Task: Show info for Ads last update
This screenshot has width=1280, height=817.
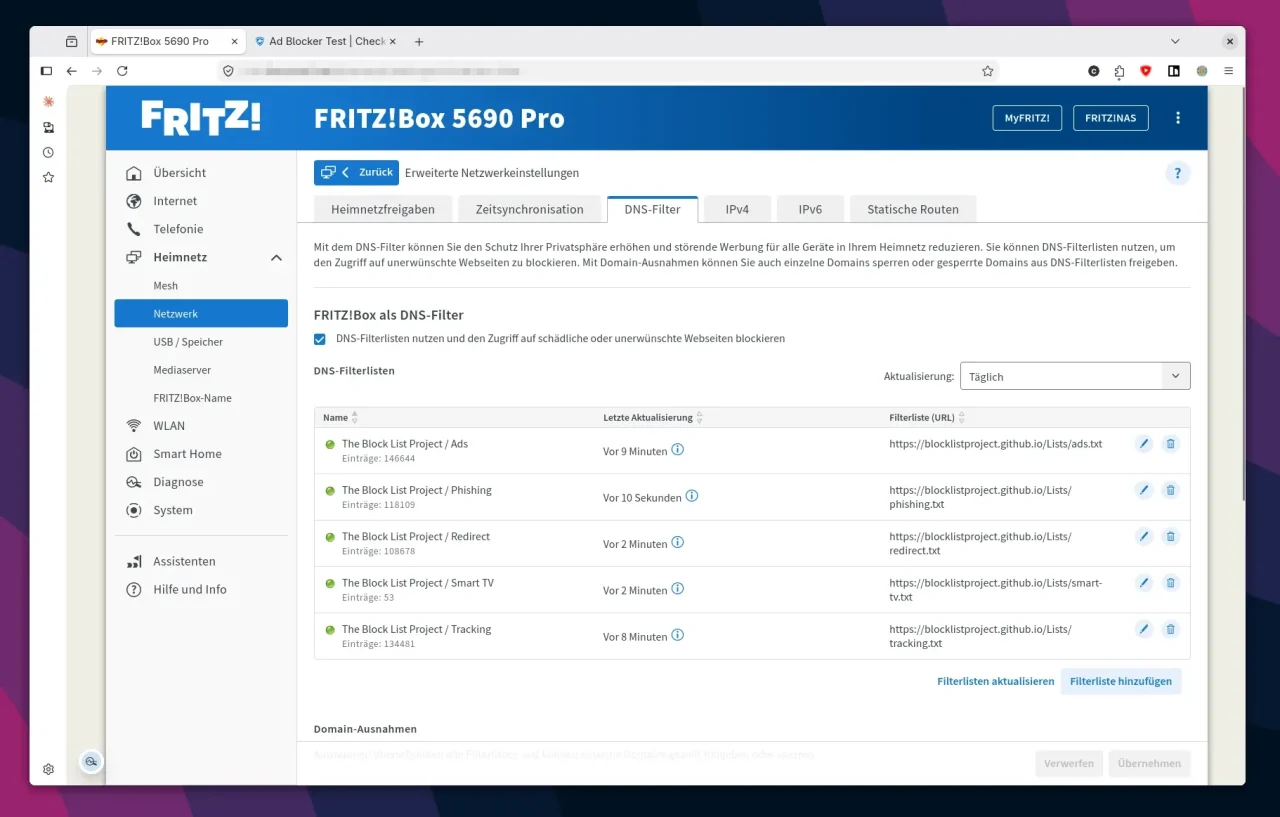Action: (677, 450)
